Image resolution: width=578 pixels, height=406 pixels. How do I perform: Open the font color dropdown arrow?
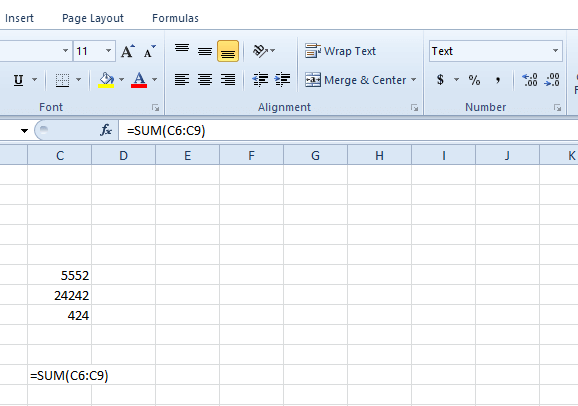pos(154,80)
